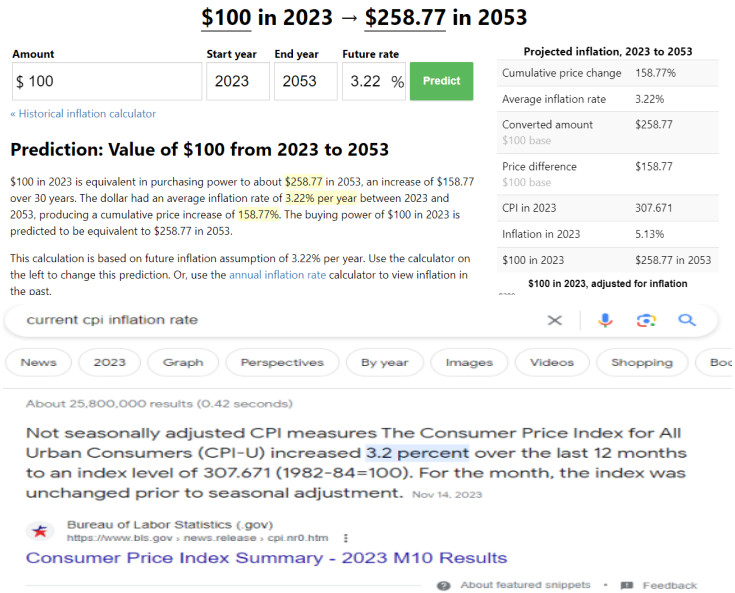735x593 pixels.
Task: Click 'Projected inflation, 2023 to 2053' heading
Action: (x=608, y=52)
